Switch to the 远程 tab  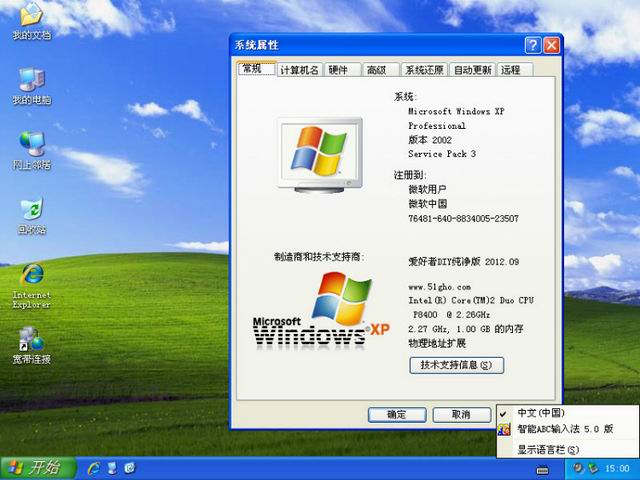click(x=515, y=70)
